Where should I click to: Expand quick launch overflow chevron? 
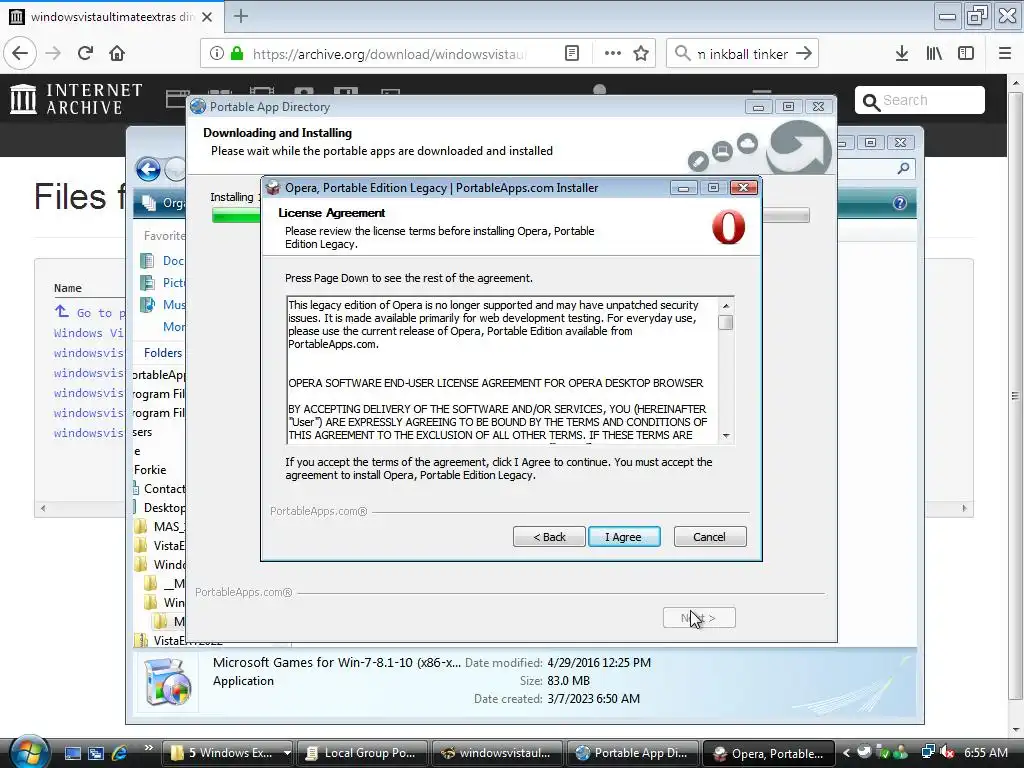coord(148,748)
